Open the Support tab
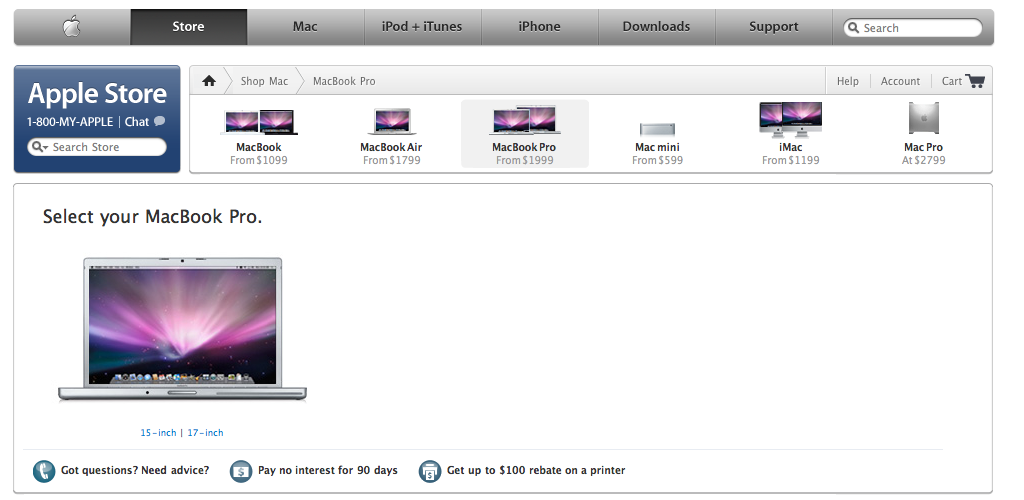This screenshot has height=500, width=1024. click(x=774, y=27)
